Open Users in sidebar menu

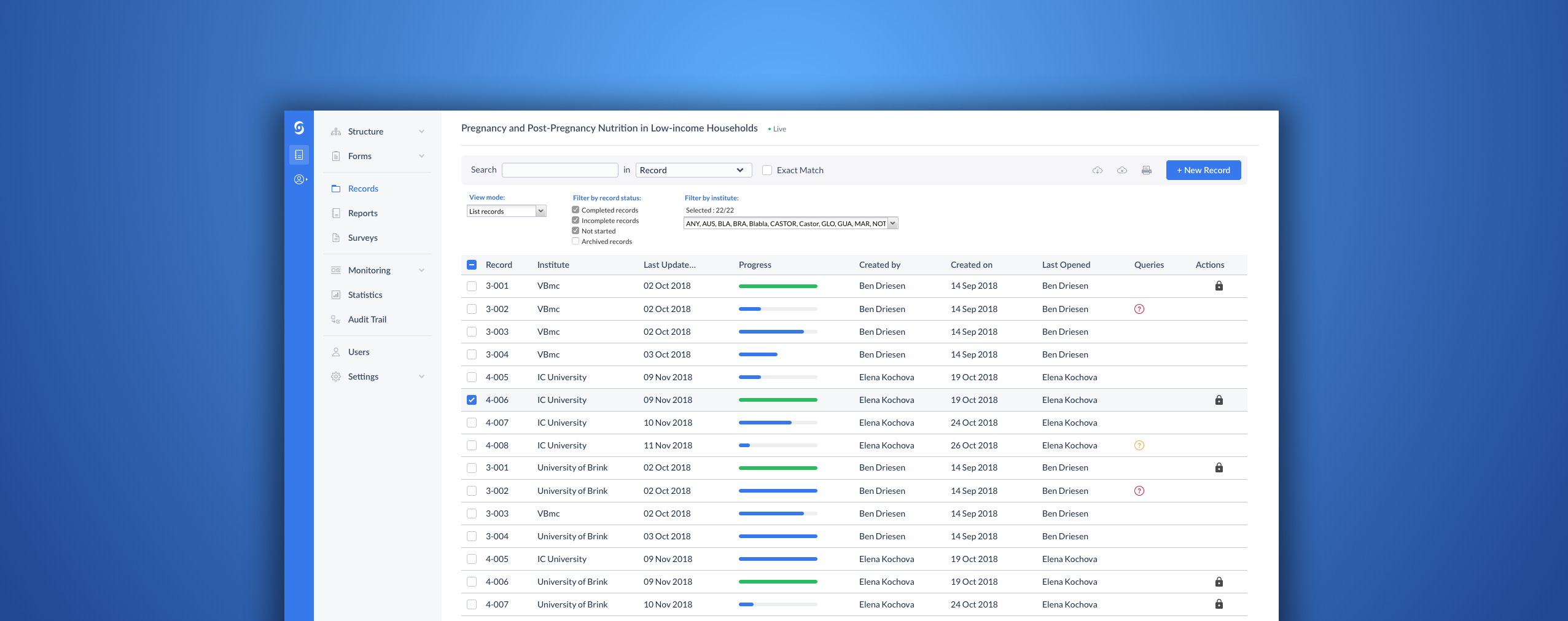tap(359, 352)
